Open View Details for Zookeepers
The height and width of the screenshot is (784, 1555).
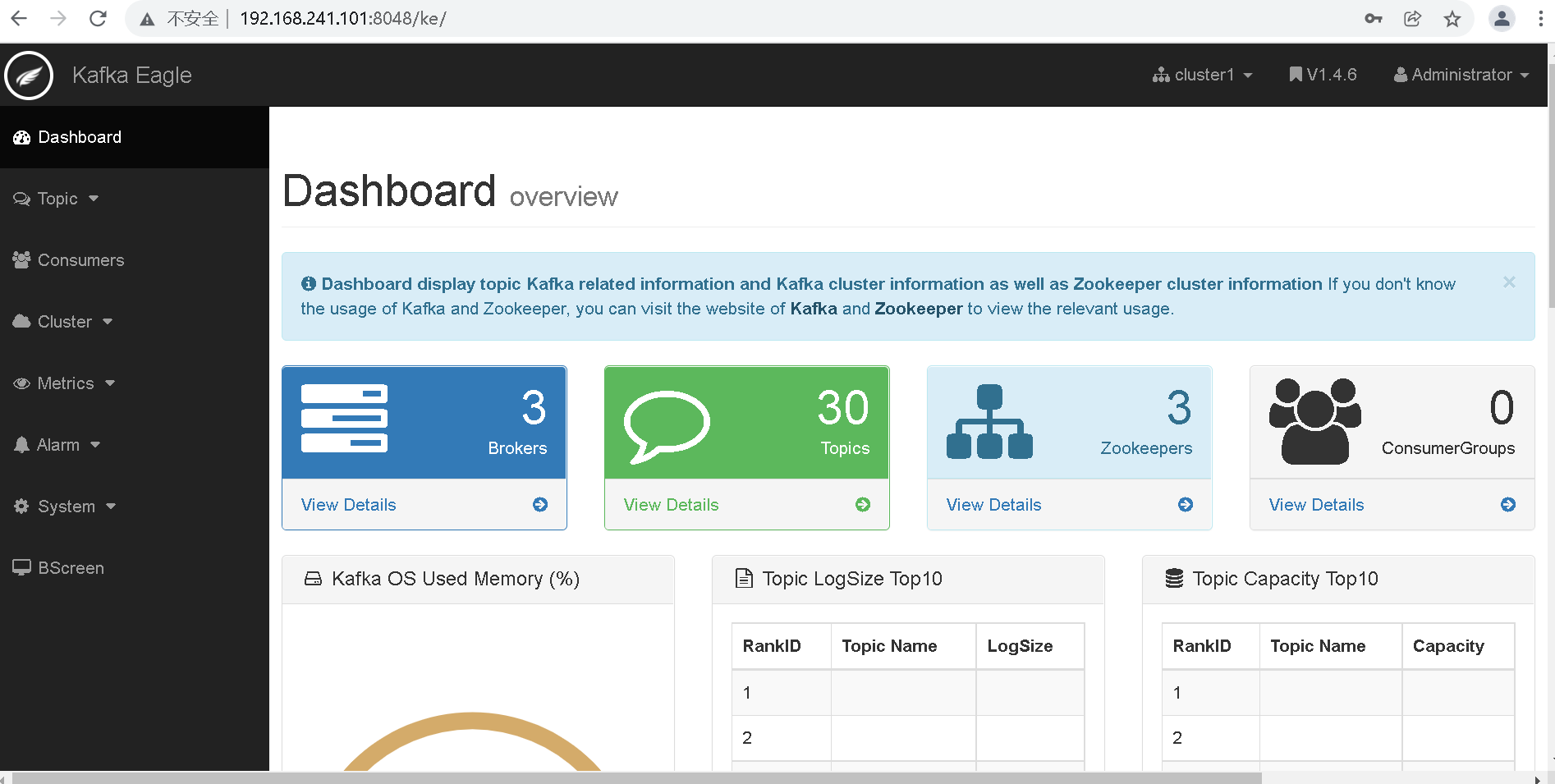(x=994, y=505)
